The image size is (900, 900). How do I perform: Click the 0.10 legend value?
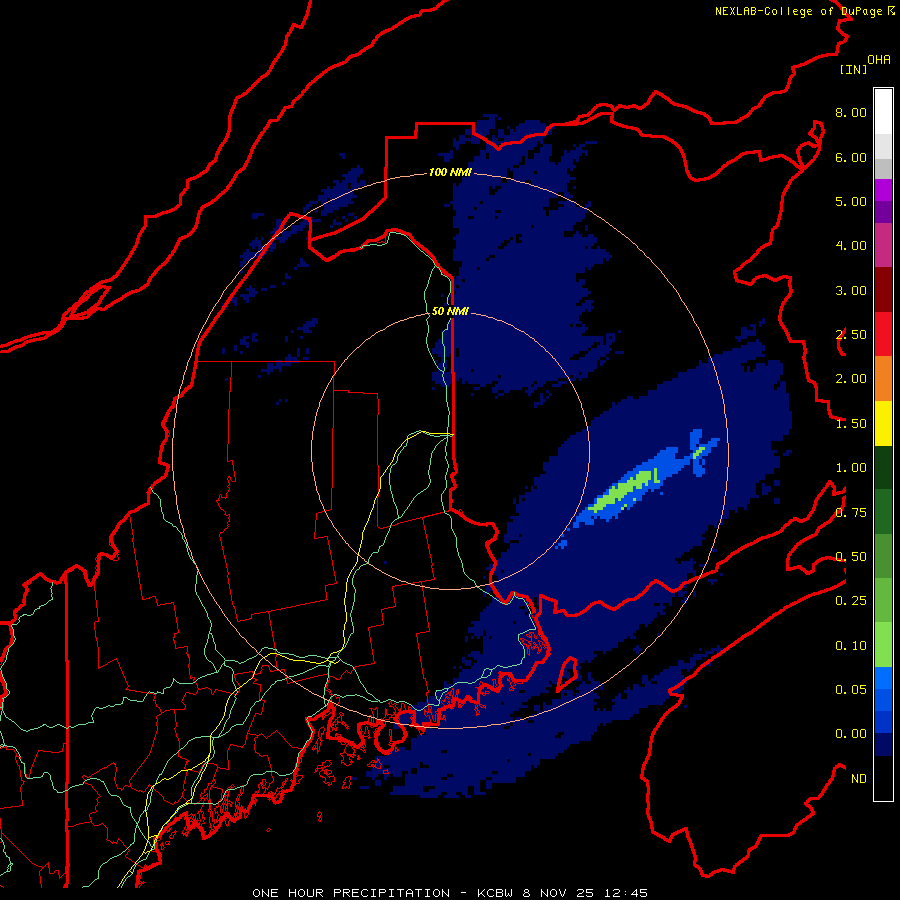[851, 646]
